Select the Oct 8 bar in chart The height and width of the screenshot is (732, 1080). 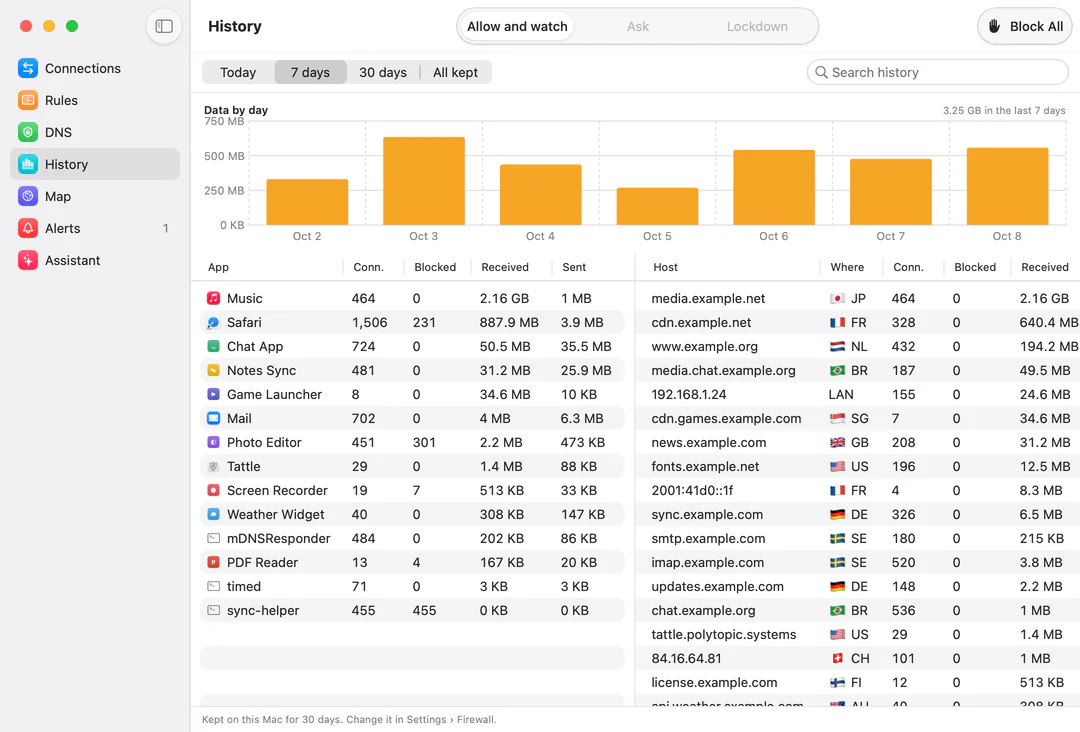(x=1007, y=186)
